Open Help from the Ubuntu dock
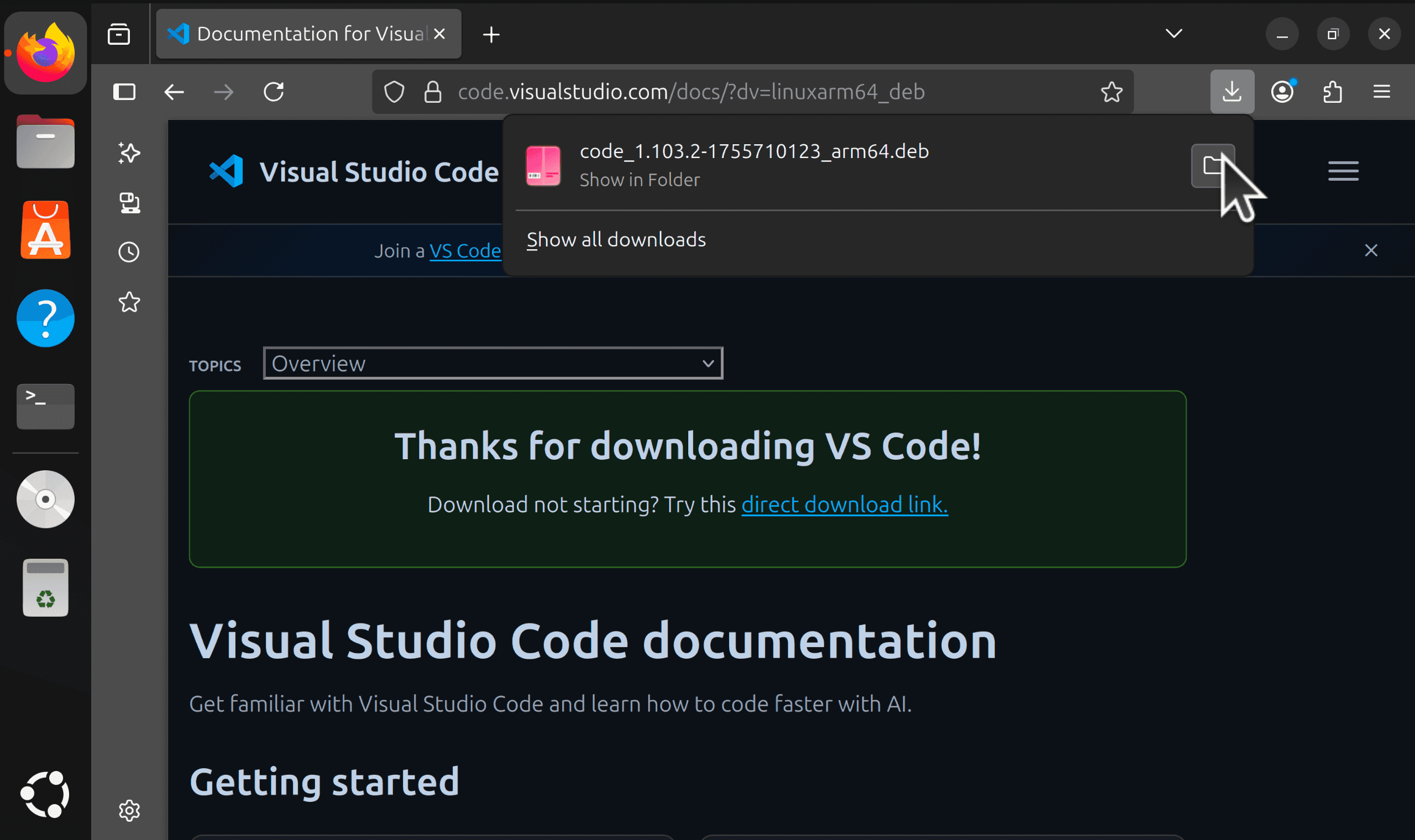Viewport: 1415px width, 840px height. 45,318
